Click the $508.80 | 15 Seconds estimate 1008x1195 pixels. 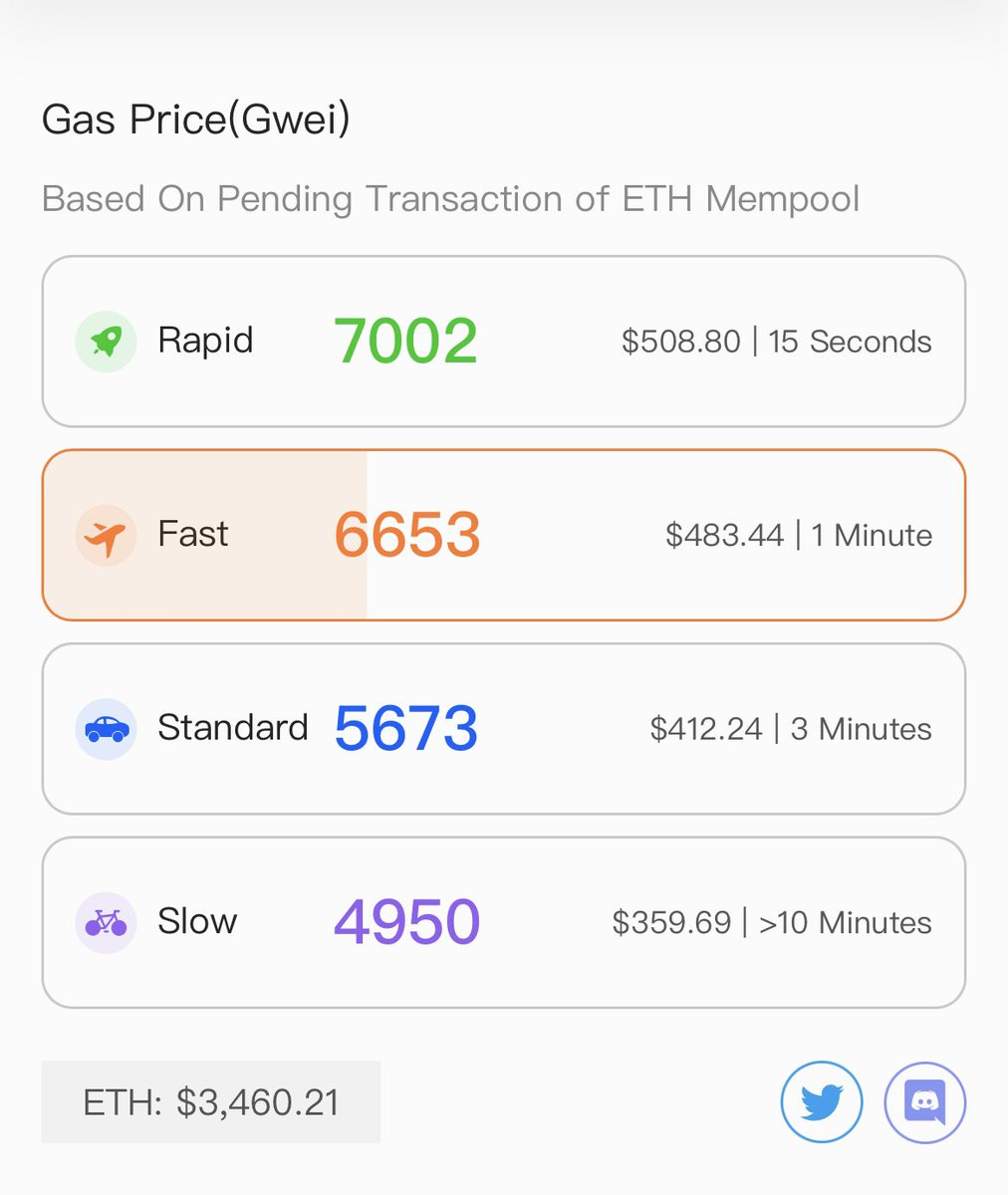click(x=777, y=342)
